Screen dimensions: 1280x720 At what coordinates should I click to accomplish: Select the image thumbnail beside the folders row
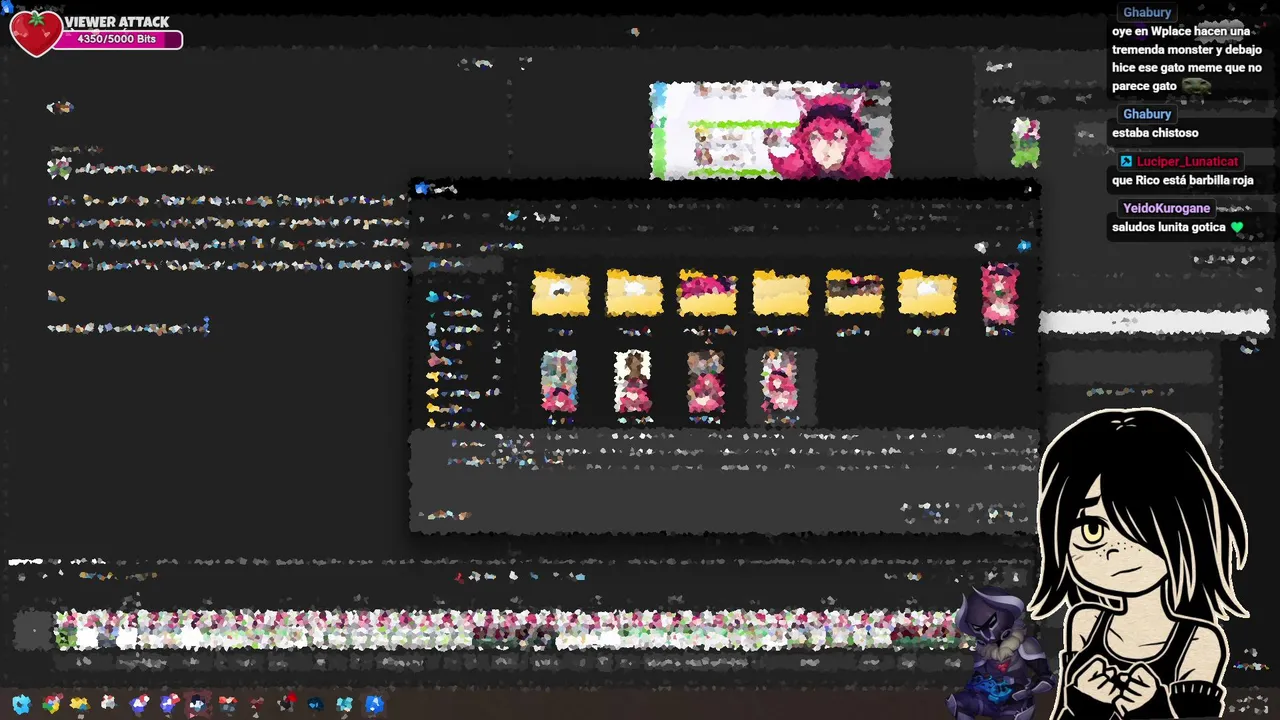point(1000,294)
